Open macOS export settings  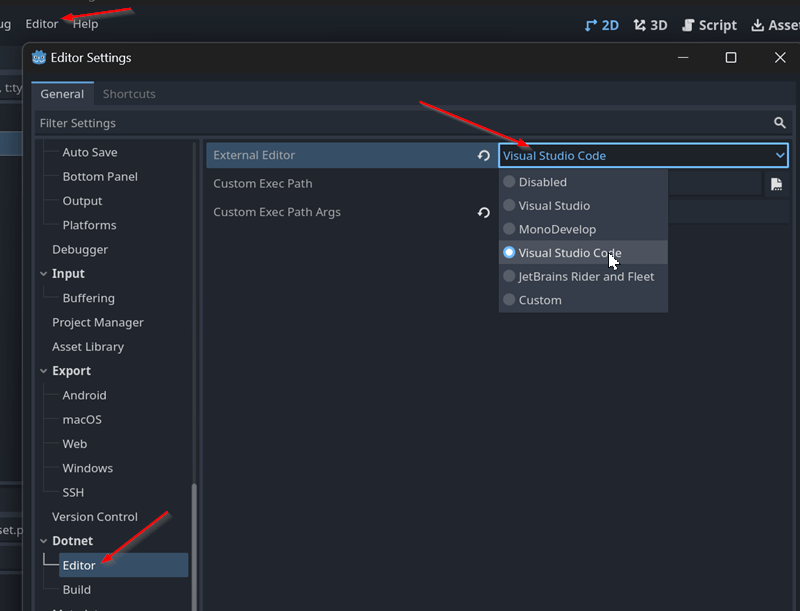pyautogui.click(x=82, y=420)
